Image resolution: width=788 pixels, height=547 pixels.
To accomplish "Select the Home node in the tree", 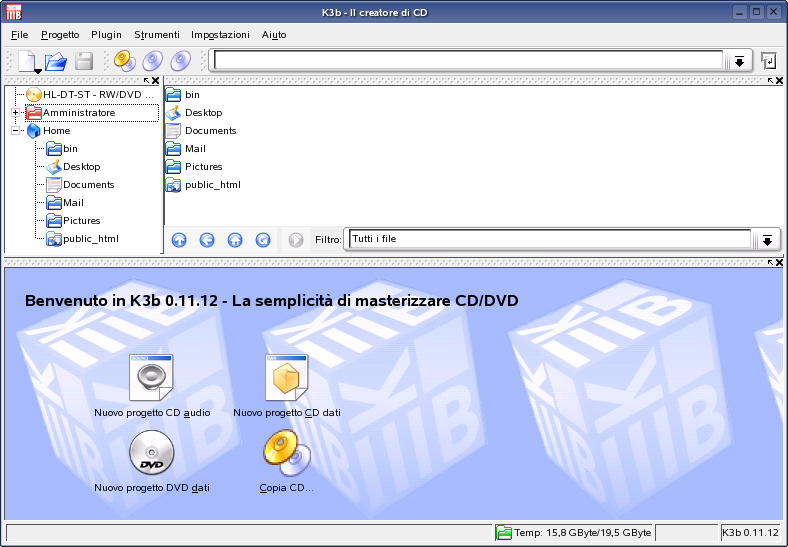I will pos(48,131).
